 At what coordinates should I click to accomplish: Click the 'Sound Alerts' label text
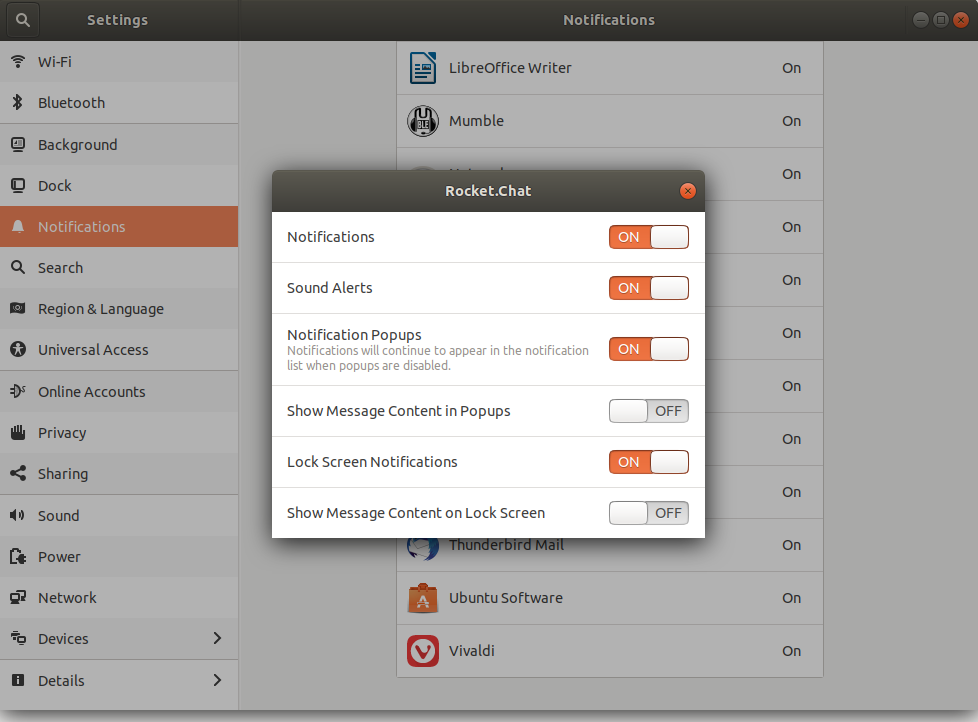click(329, 287)
